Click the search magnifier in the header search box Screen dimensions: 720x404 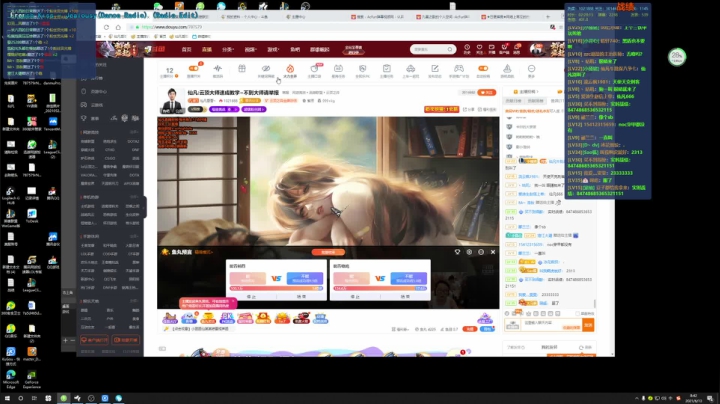click(x=450, y=49)
